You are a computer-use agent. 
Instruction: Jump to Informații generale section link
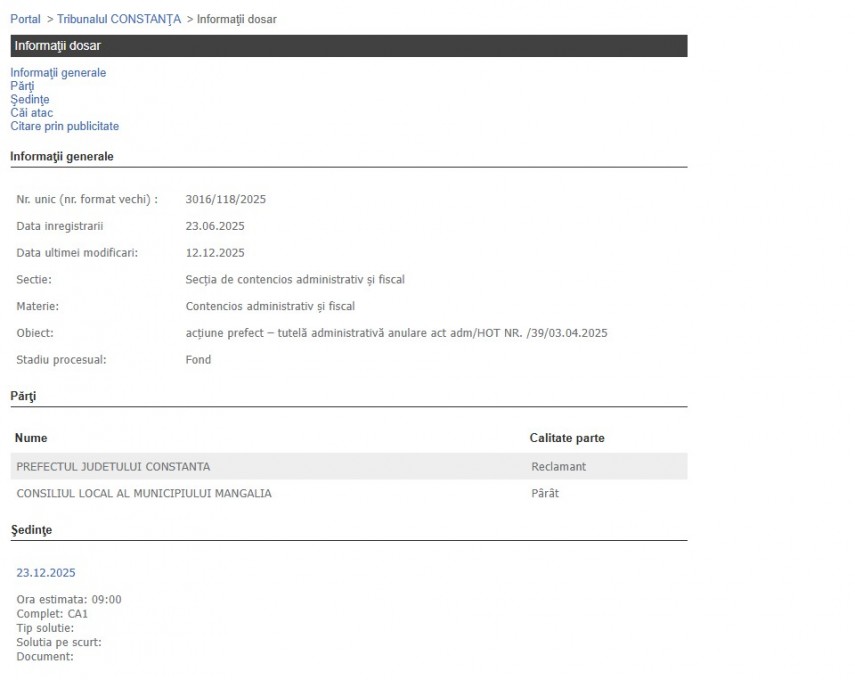(58, 73)
